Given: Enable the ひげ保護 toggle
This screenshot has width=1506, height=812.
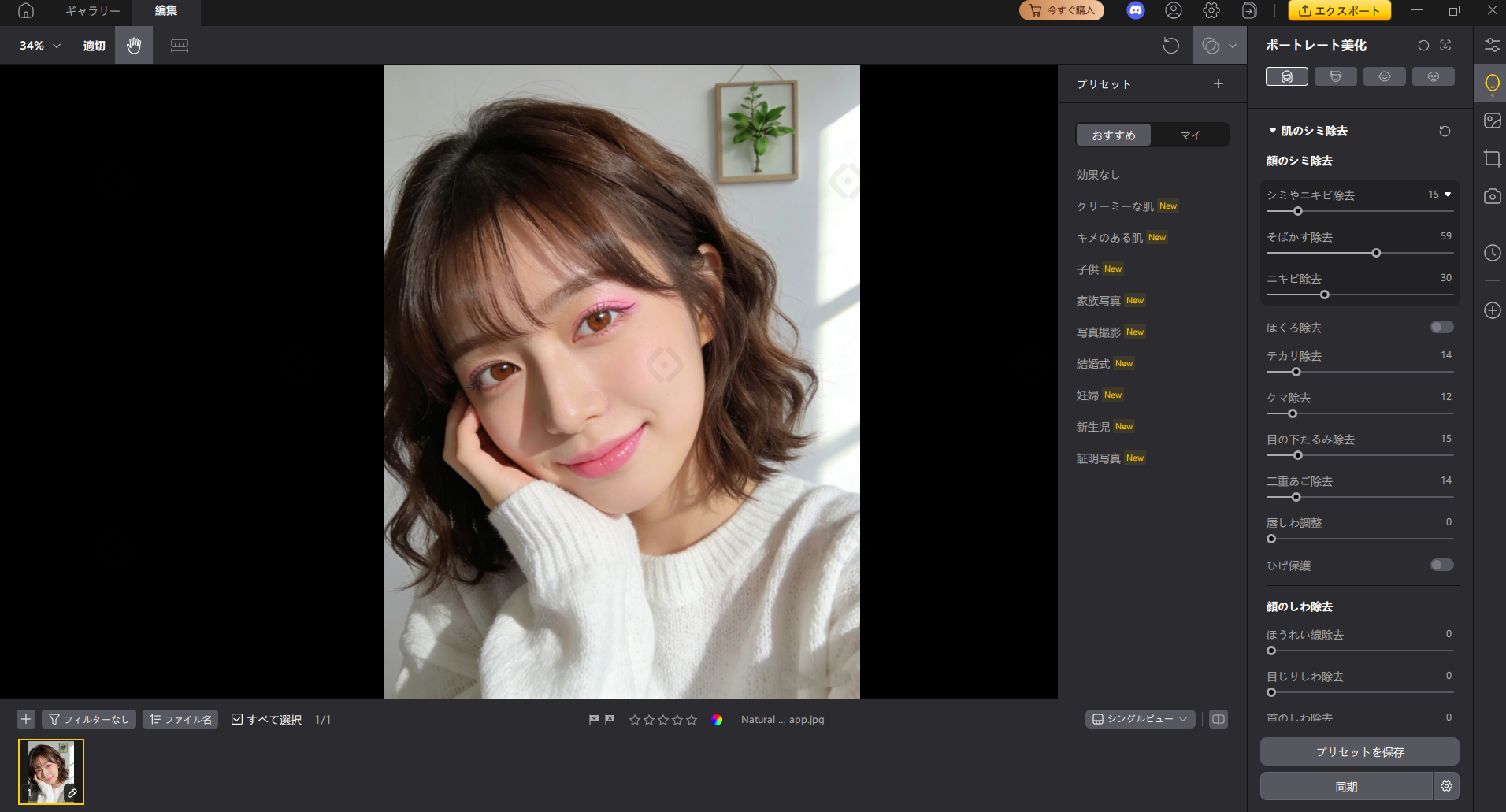Looking at the screenshot, I should [x=1441, y=565].
